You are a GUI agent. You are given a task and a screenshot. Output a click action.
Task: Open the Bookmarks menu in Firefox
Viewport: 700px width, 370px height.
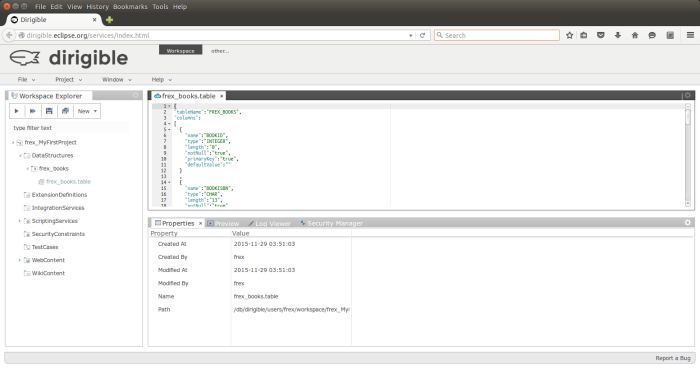(x=130, y=7)
